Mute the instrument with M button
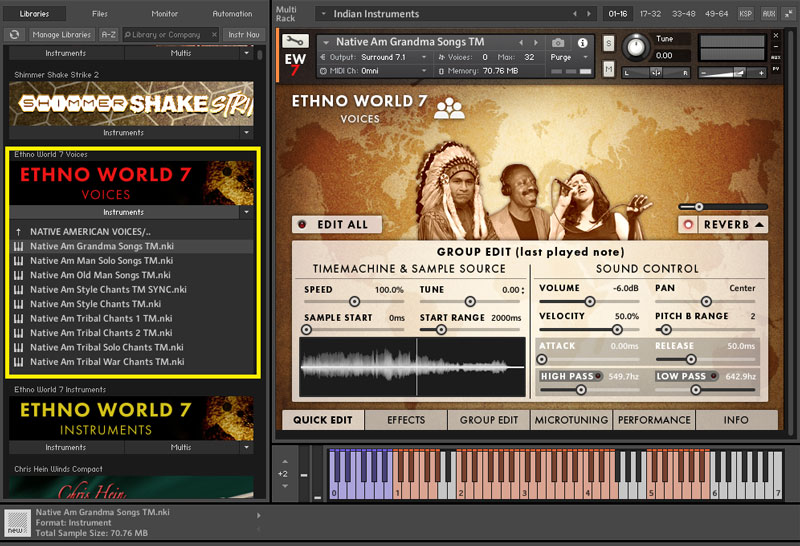Screen dimensions: 800x546 coord(609,68)
